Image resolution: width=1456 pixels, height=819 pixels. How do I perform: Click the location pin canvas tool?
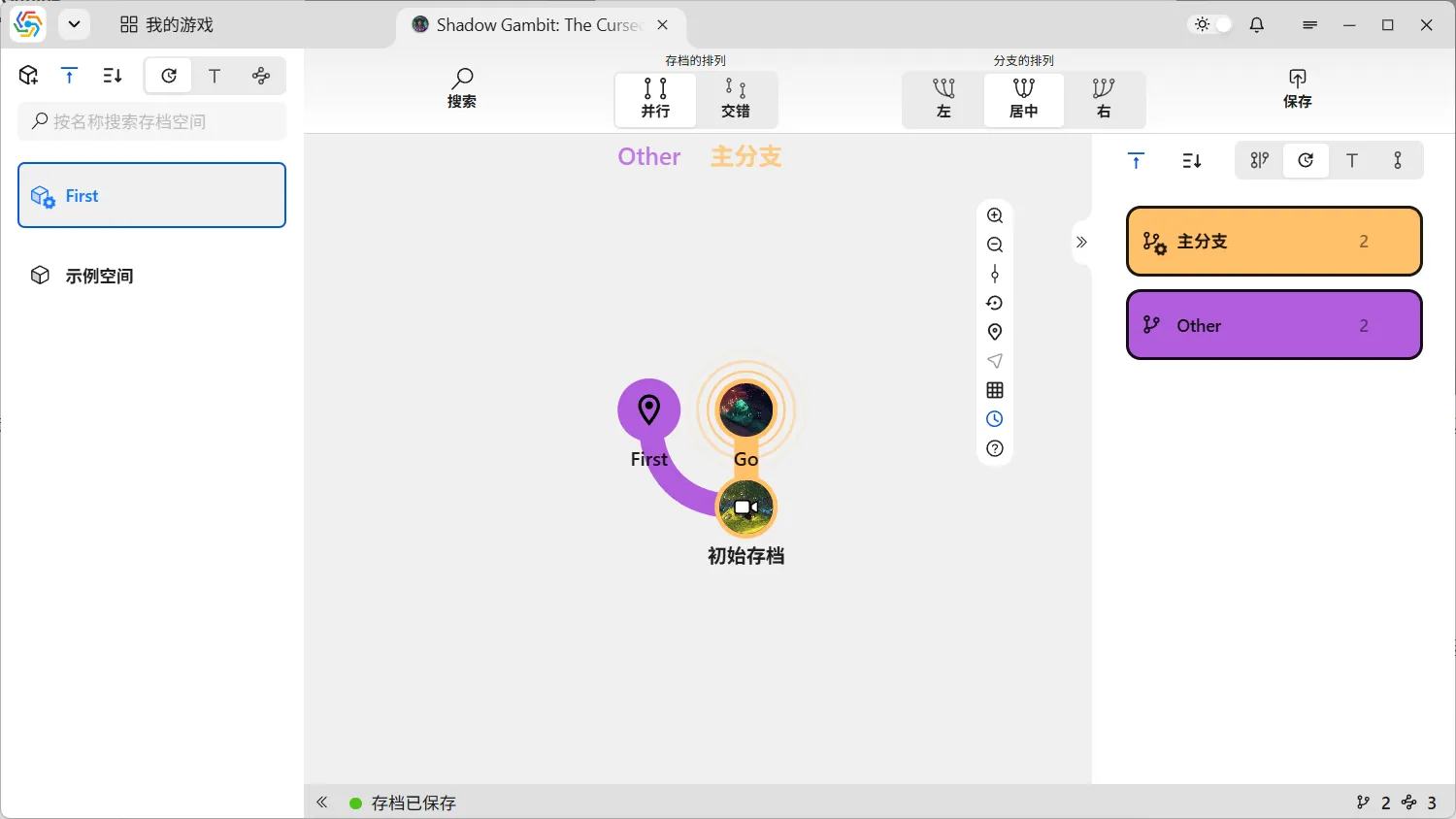(995, 332)
